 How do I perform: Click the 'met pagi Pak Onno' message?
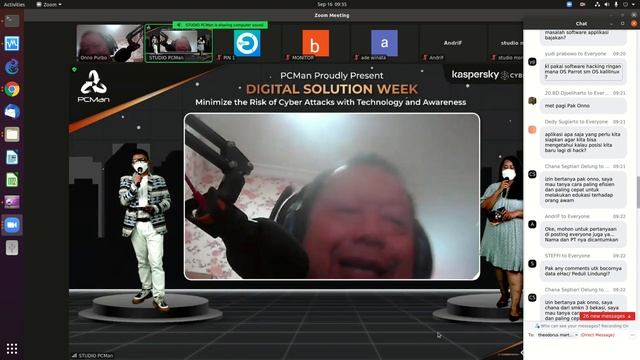[583, 106]
